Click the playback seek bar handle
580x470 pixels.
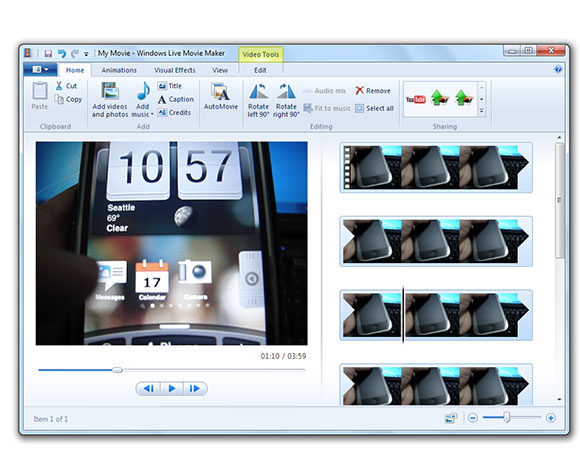(x=117, y=370)
